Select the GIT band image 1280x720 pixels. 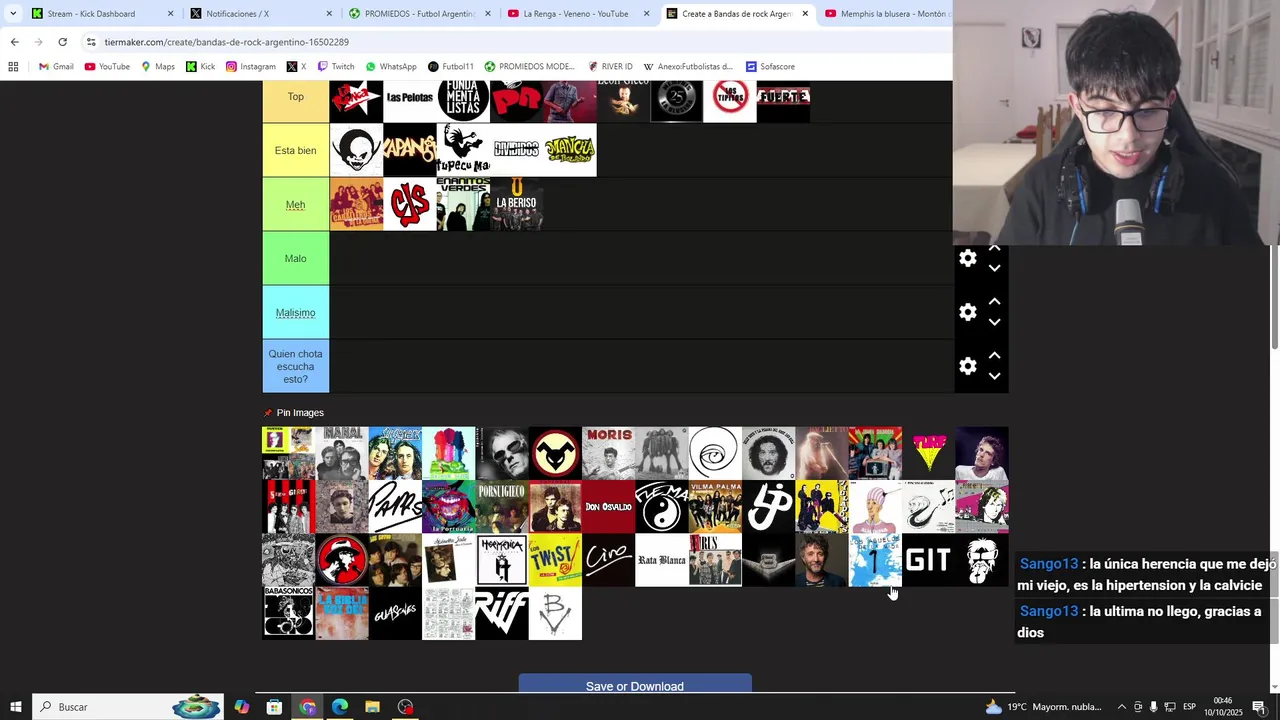[928, 560]
